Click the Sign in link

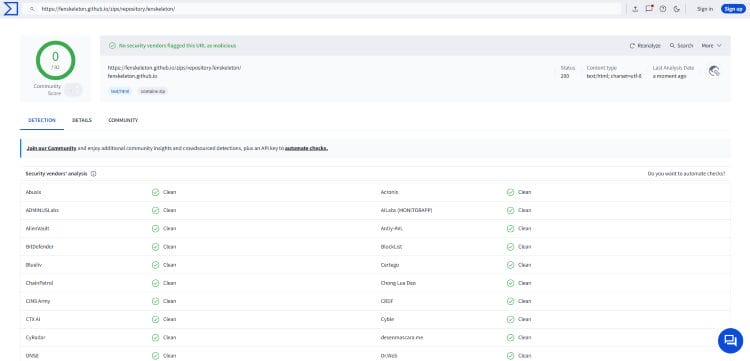(x=705, y=9)
